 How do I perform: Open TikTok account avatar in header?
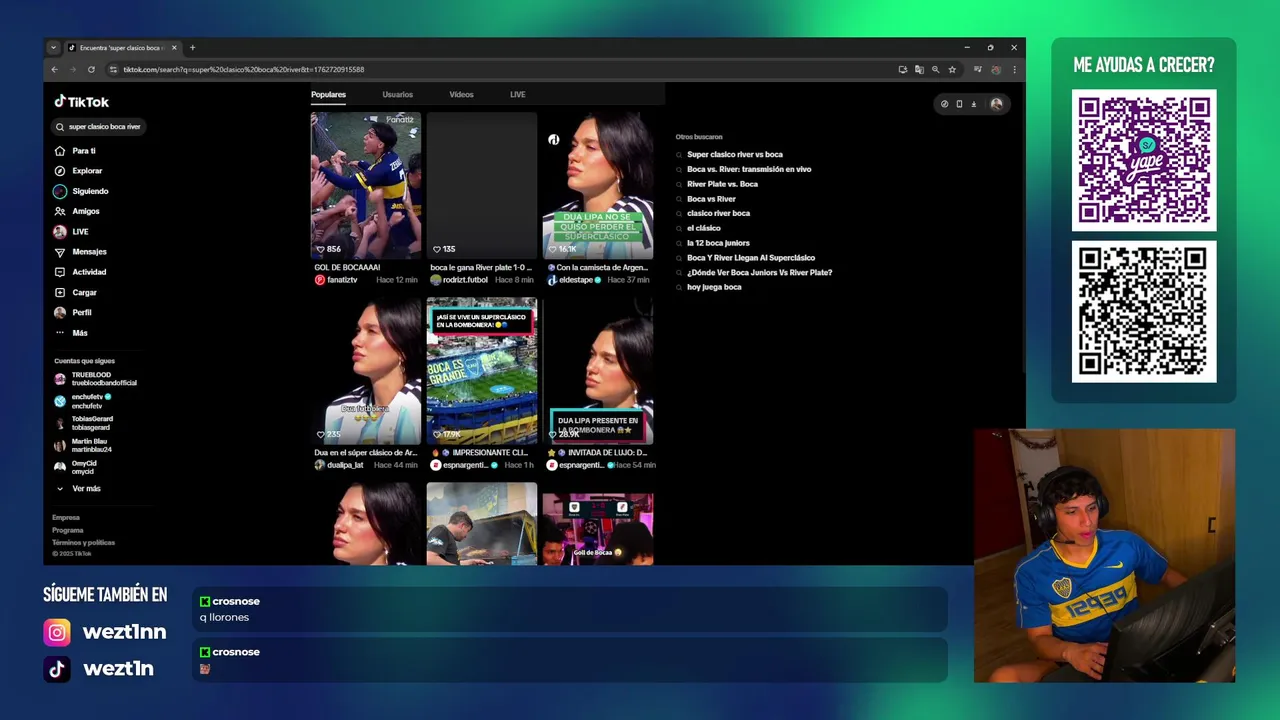[x=996, y=104]
